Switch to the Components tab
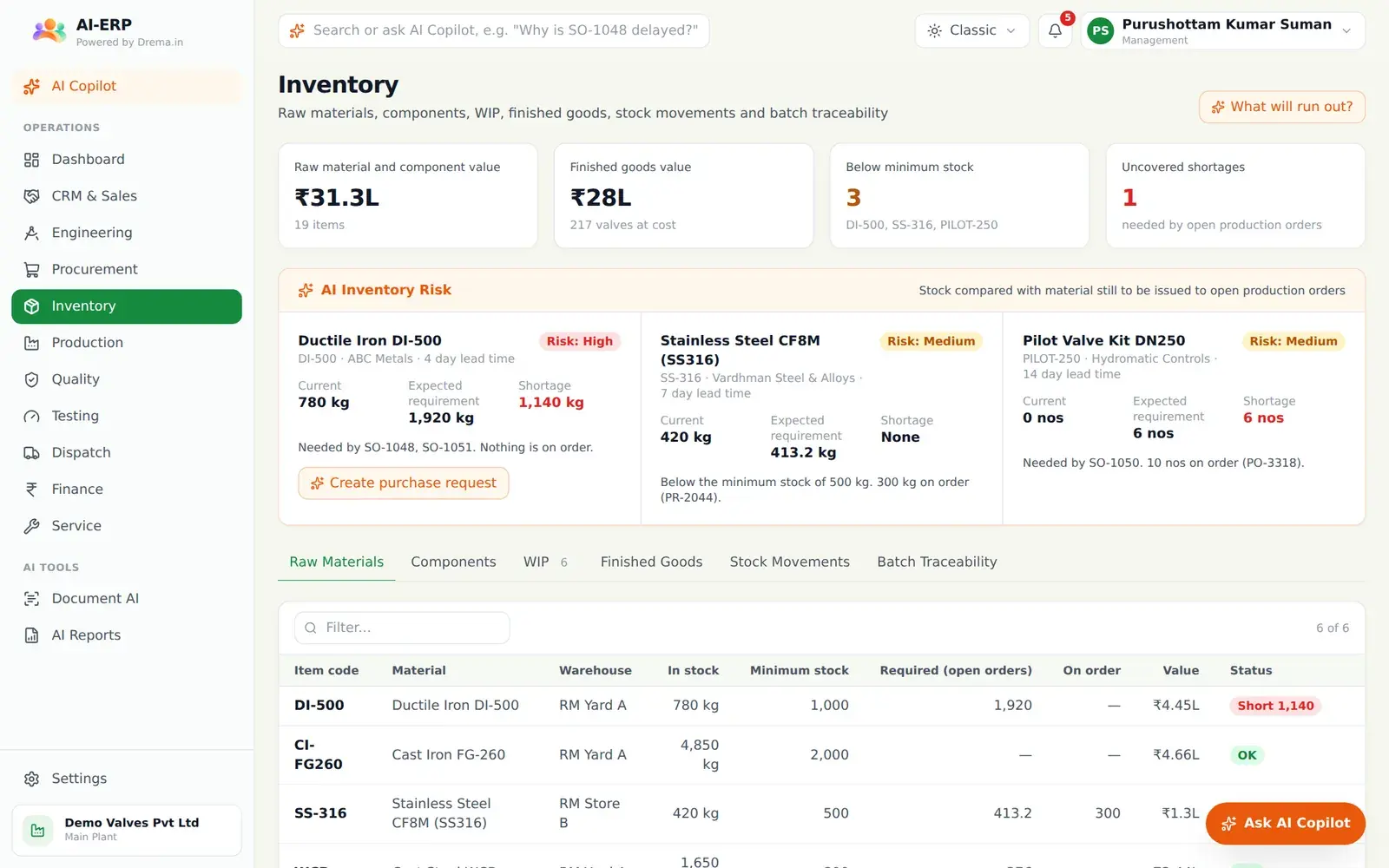 pyautogui.click(x=453, y=562)
